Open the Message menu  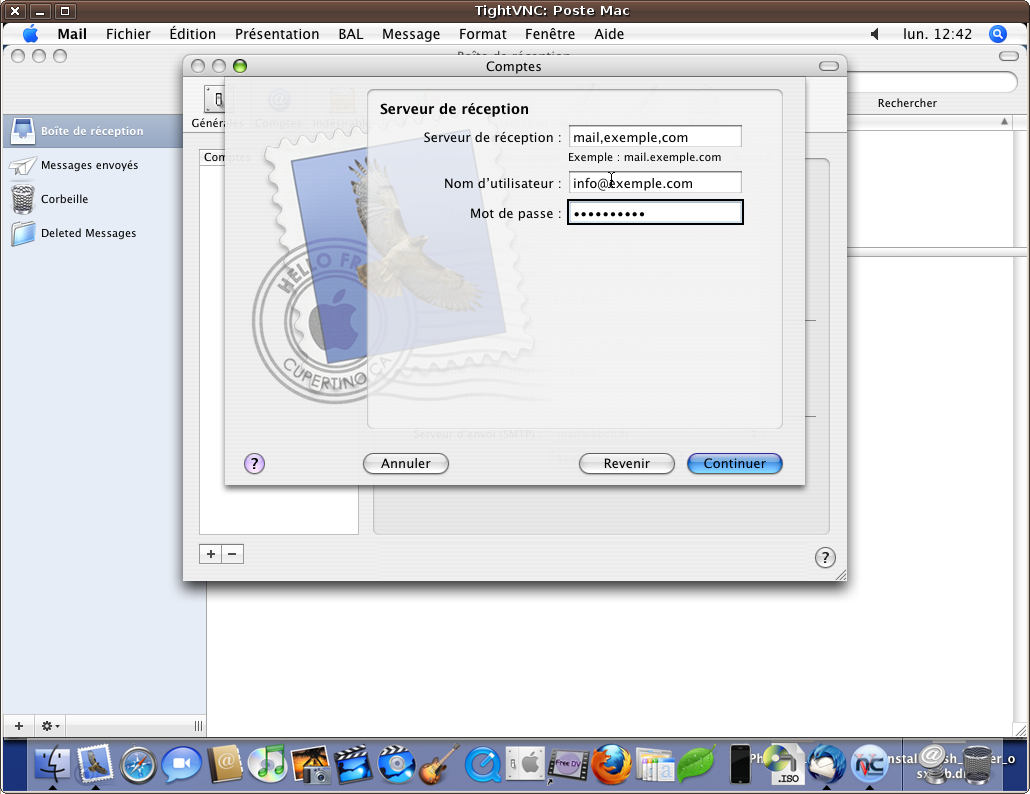(x=411, y=34)
